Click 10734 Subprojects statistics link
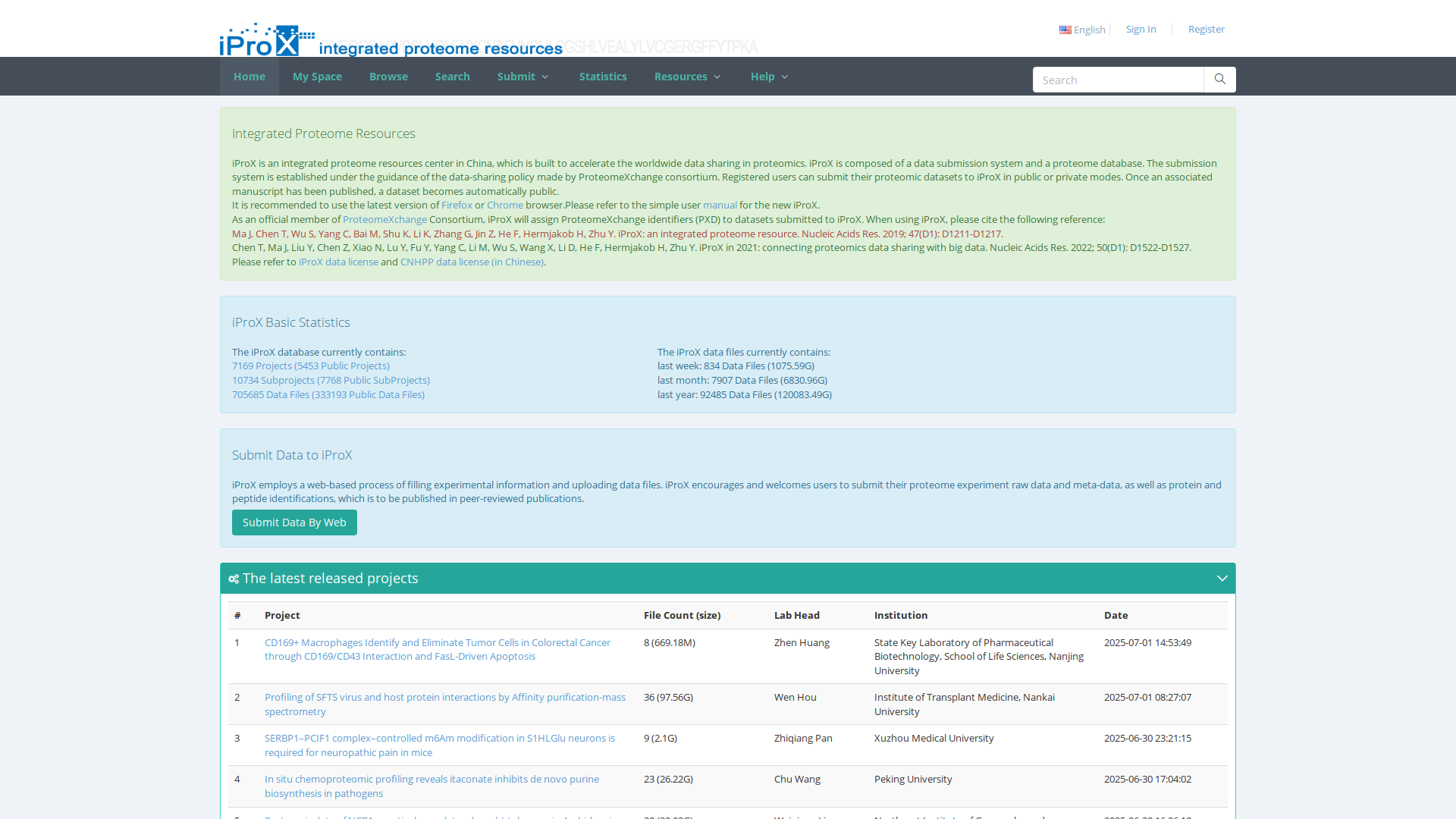The height and width of the screenshot is (819, 1456). click(x=331, y=380)
